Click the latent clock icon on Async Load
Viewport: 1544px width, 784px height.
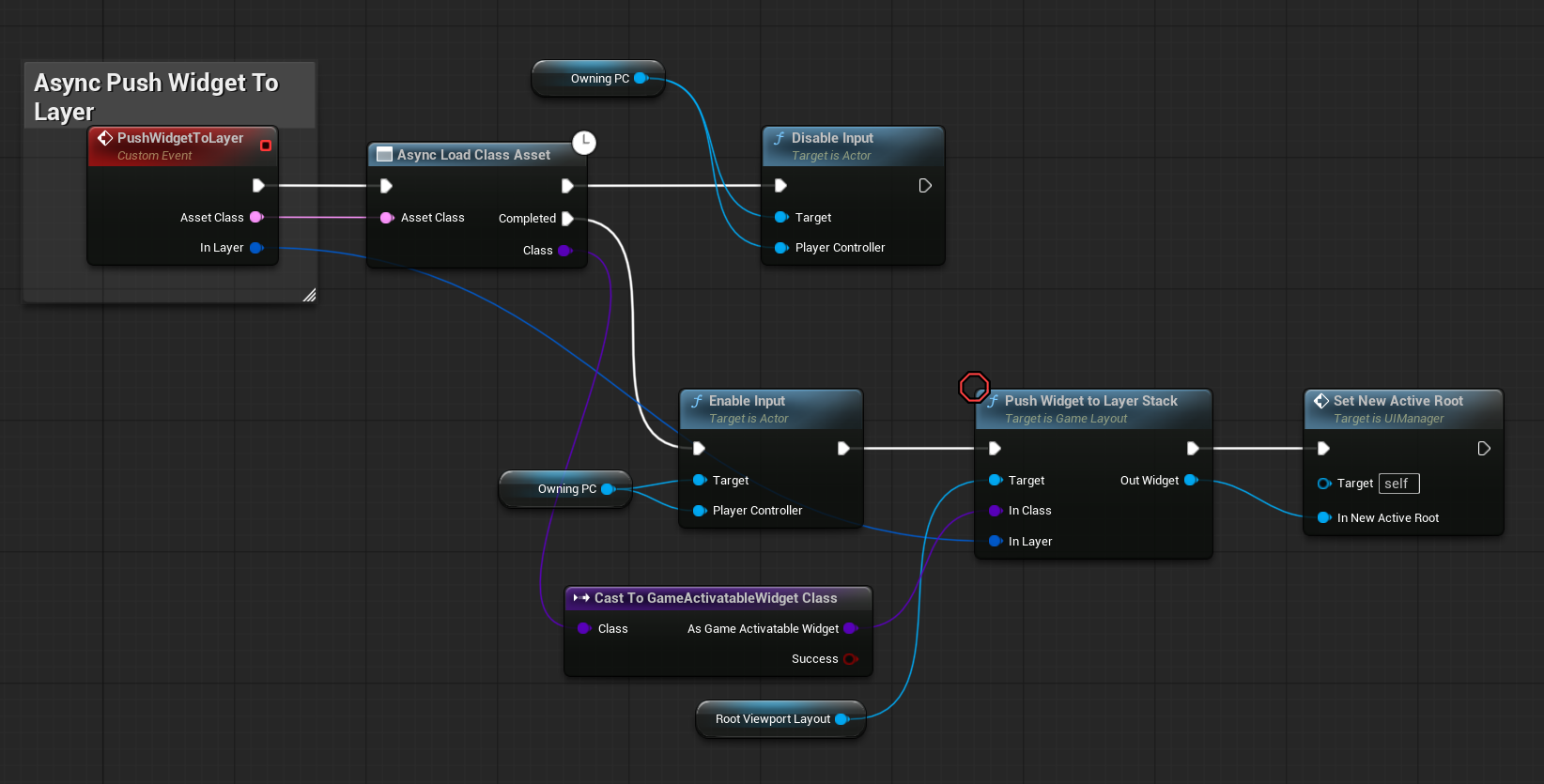pyautogui.click(x=584, y=143)
